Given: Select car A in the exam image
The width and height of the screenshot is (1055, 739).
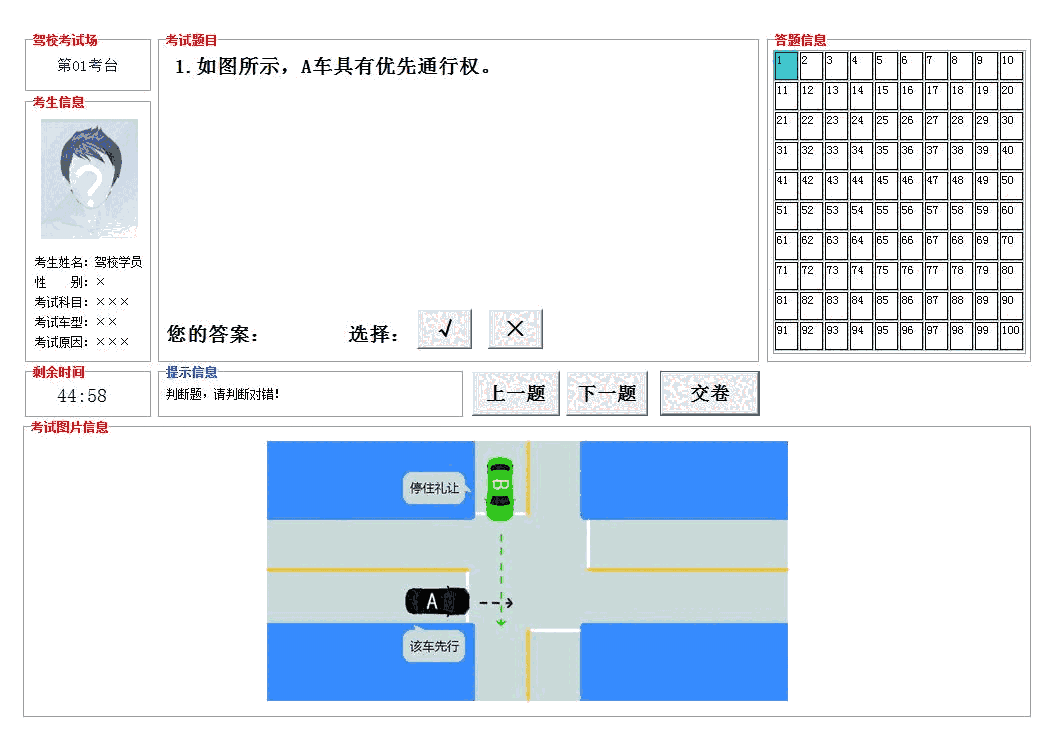Looking at the screenshot, I should 437,601.
